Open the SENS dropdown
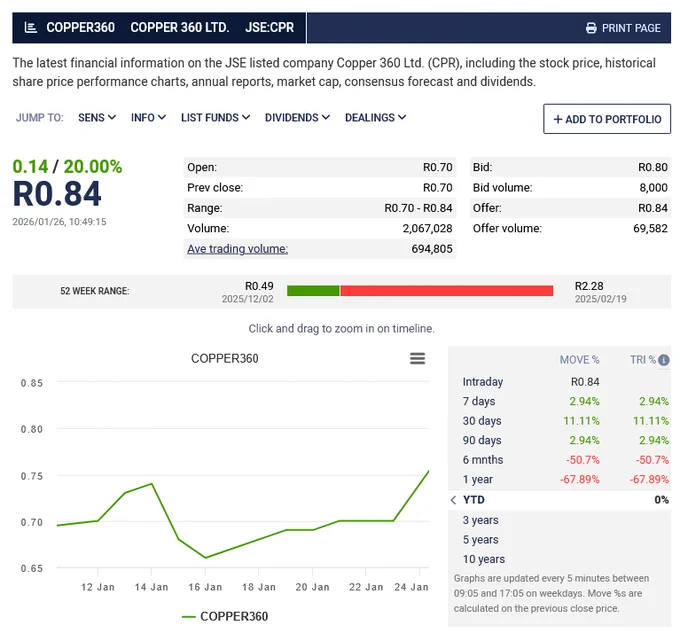 point(97,118)
